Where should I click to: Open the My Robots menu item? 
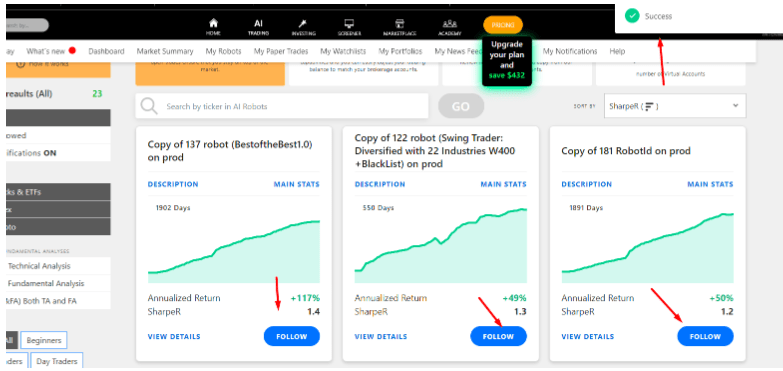[223, 51]
